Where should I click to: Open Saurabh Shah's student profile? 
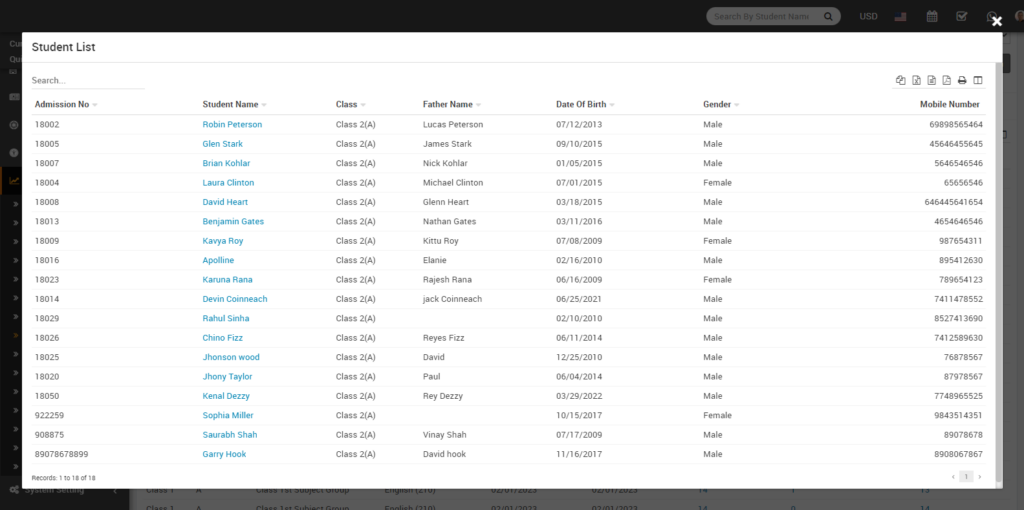(230, 435)
